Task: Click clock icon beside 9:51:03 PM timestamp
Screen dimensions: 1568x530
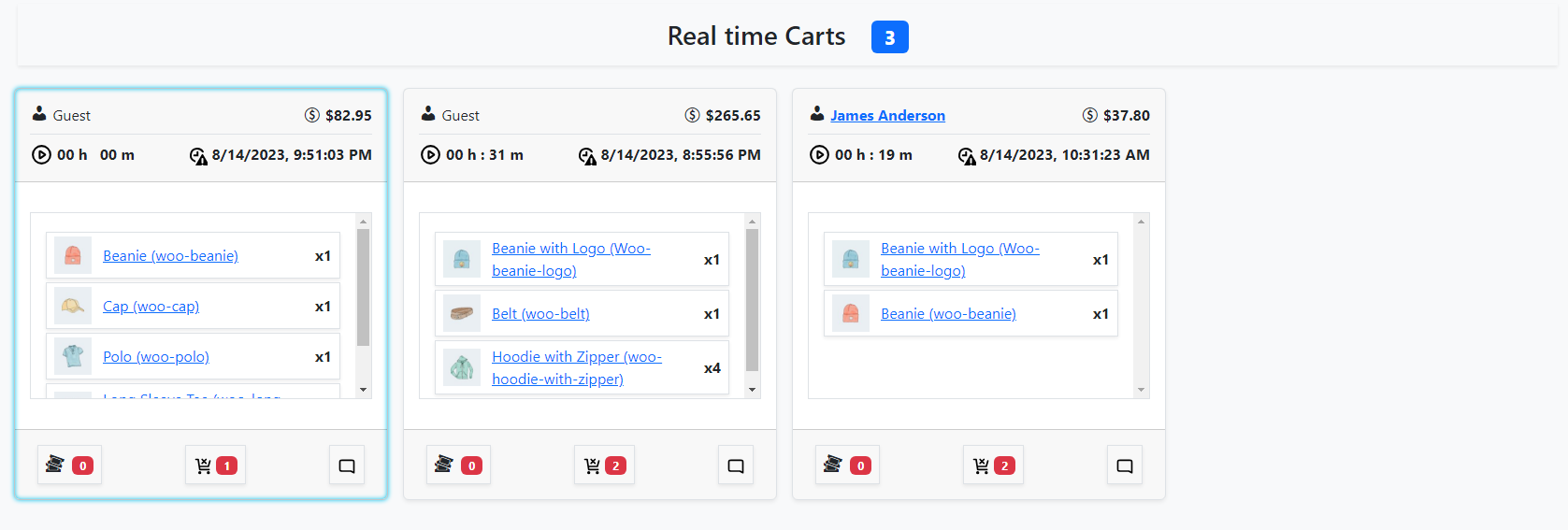Action: coord(198,156)
